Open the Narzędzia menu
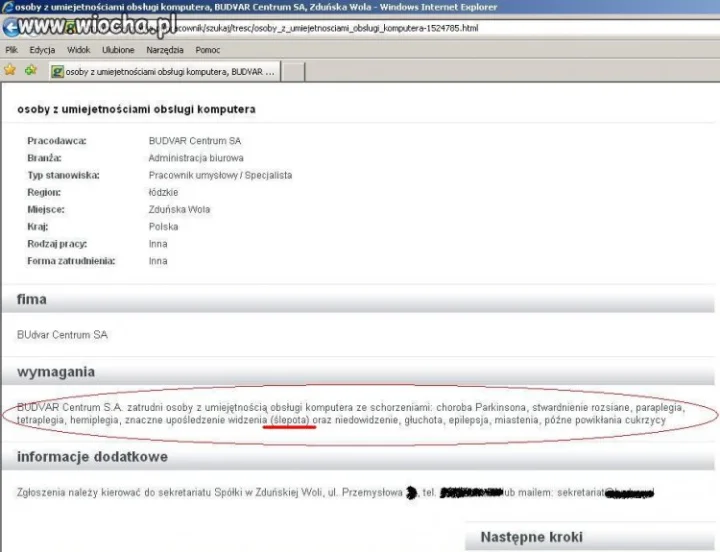This screenshot has width=720, height=552. 165,50
